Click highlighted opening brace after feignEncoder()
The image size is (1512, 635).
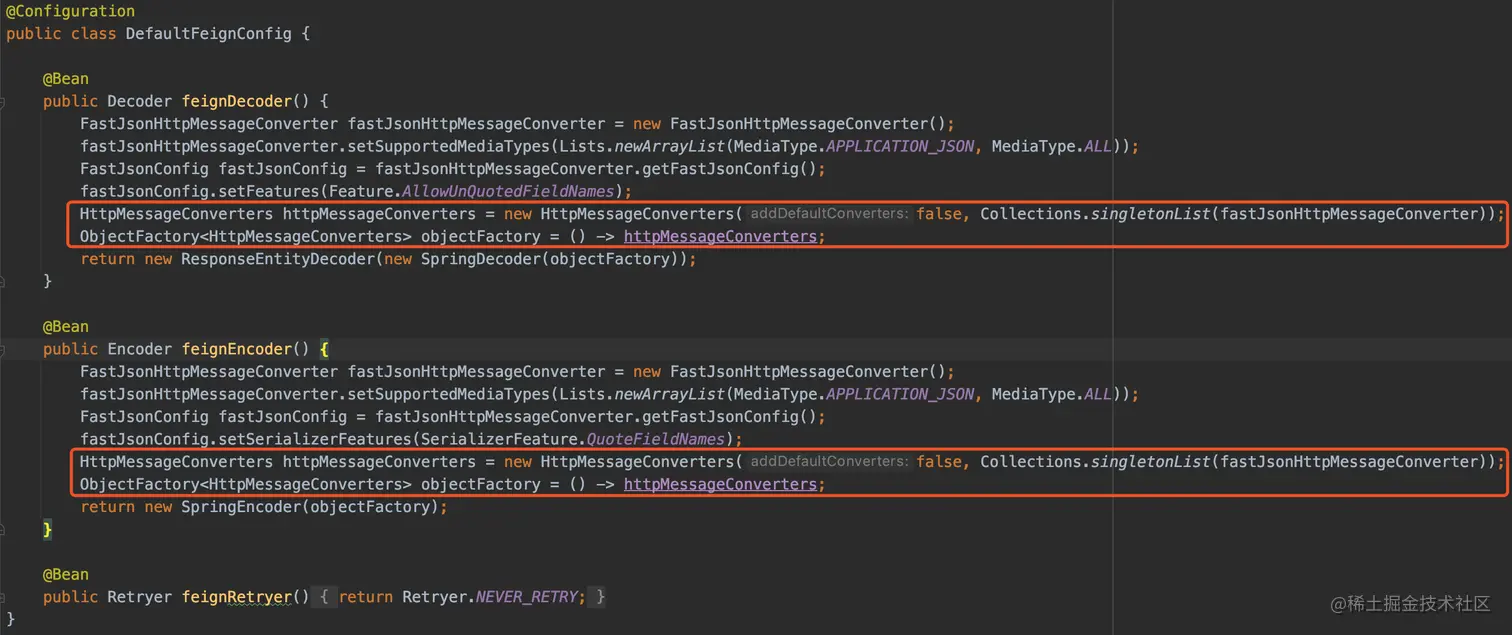324,349
